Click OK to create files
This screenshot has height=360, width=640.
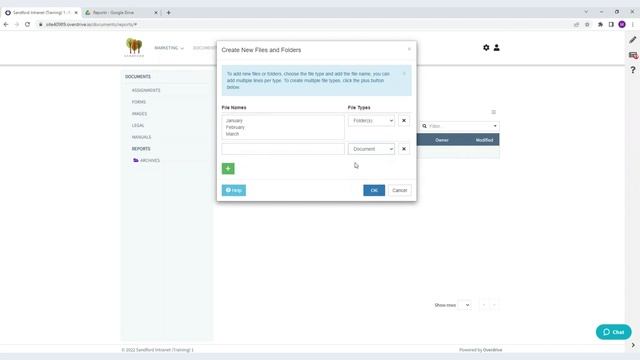coord(374,190)
